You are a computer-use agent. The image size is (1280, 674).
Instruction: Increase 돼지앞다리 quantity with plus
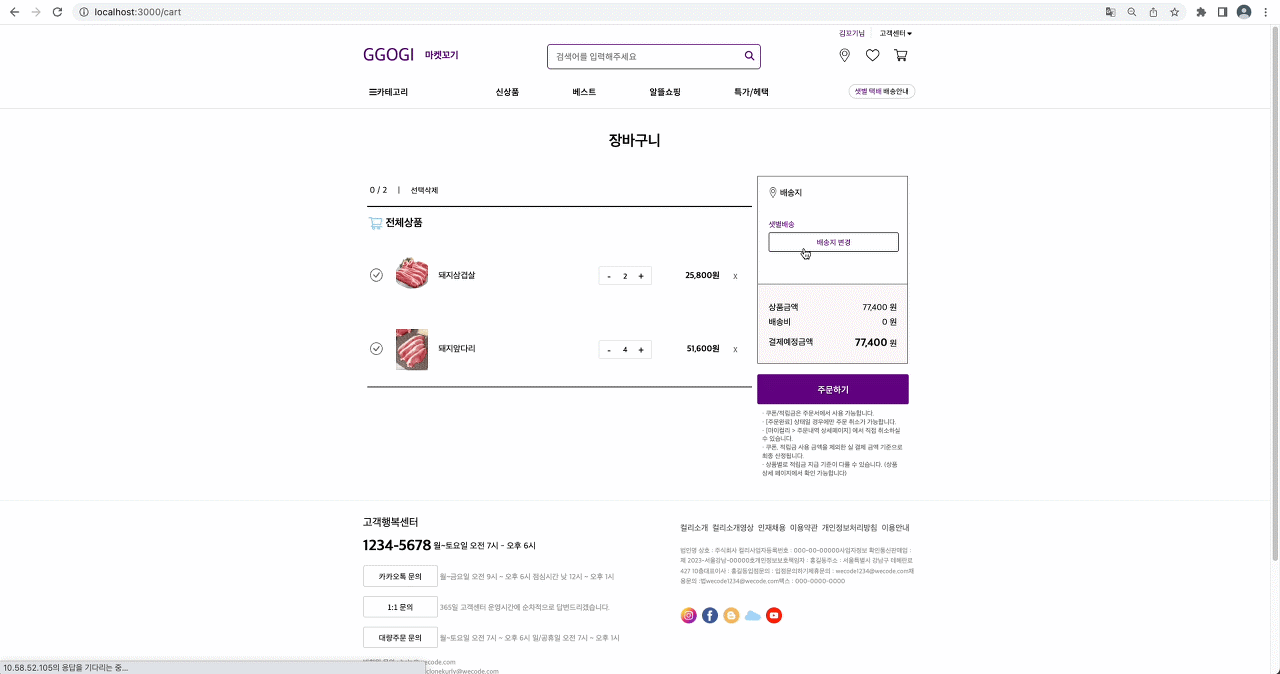(x=641, y=349)
